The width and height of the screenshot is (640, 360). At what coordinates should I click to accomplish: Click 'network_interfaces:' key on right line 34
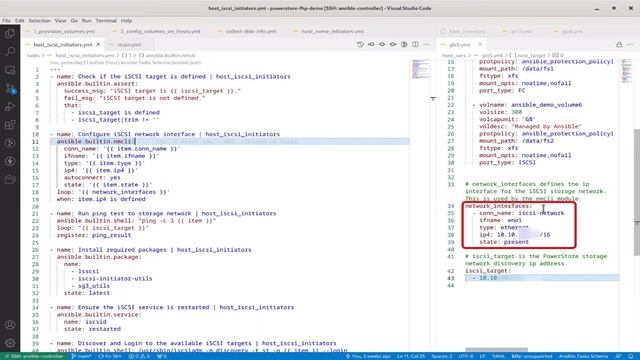pyautogui.click(x=498, y=206)
